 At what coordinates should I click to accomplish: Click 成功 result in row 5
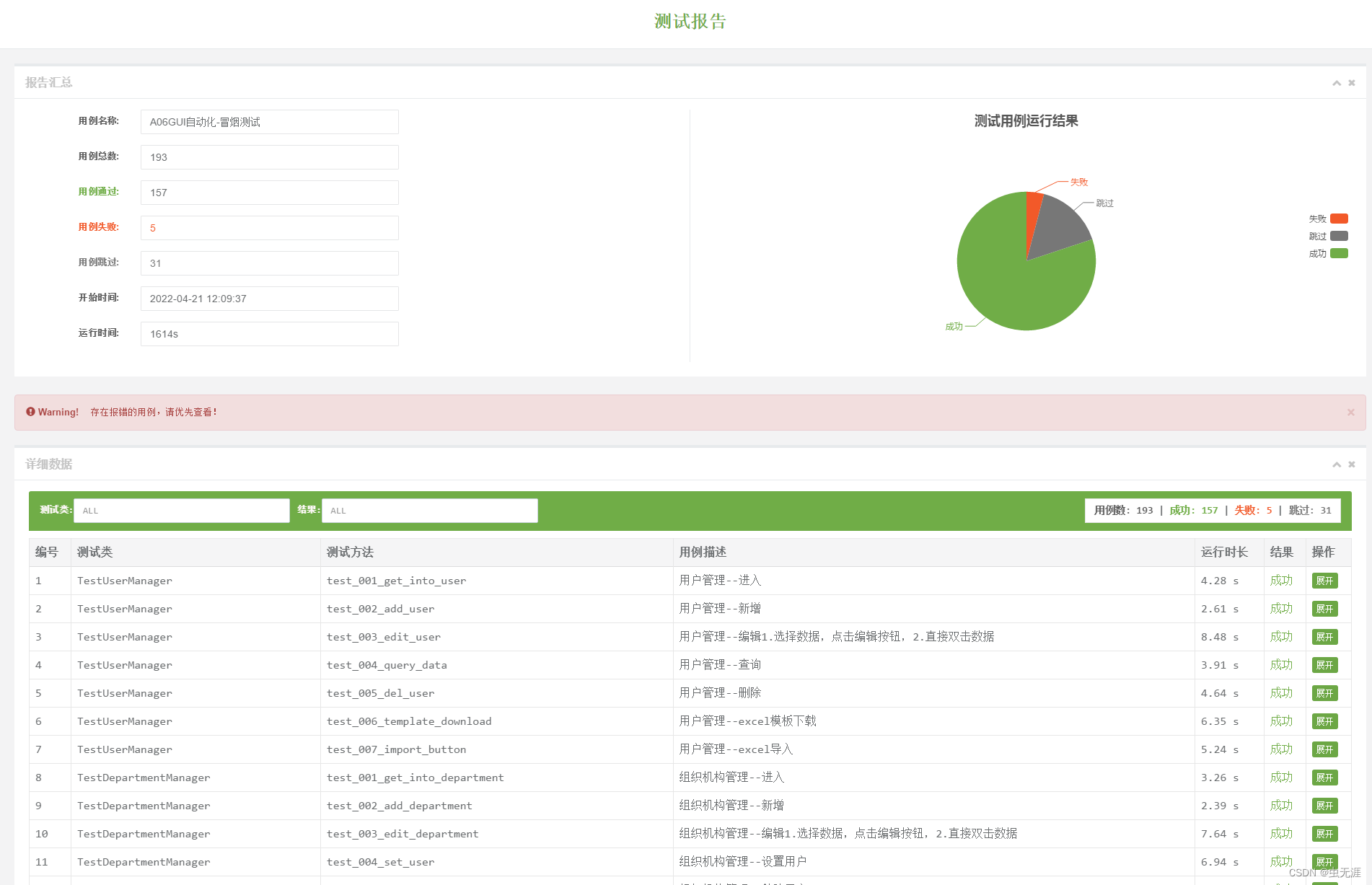[x=1282, y=693]
